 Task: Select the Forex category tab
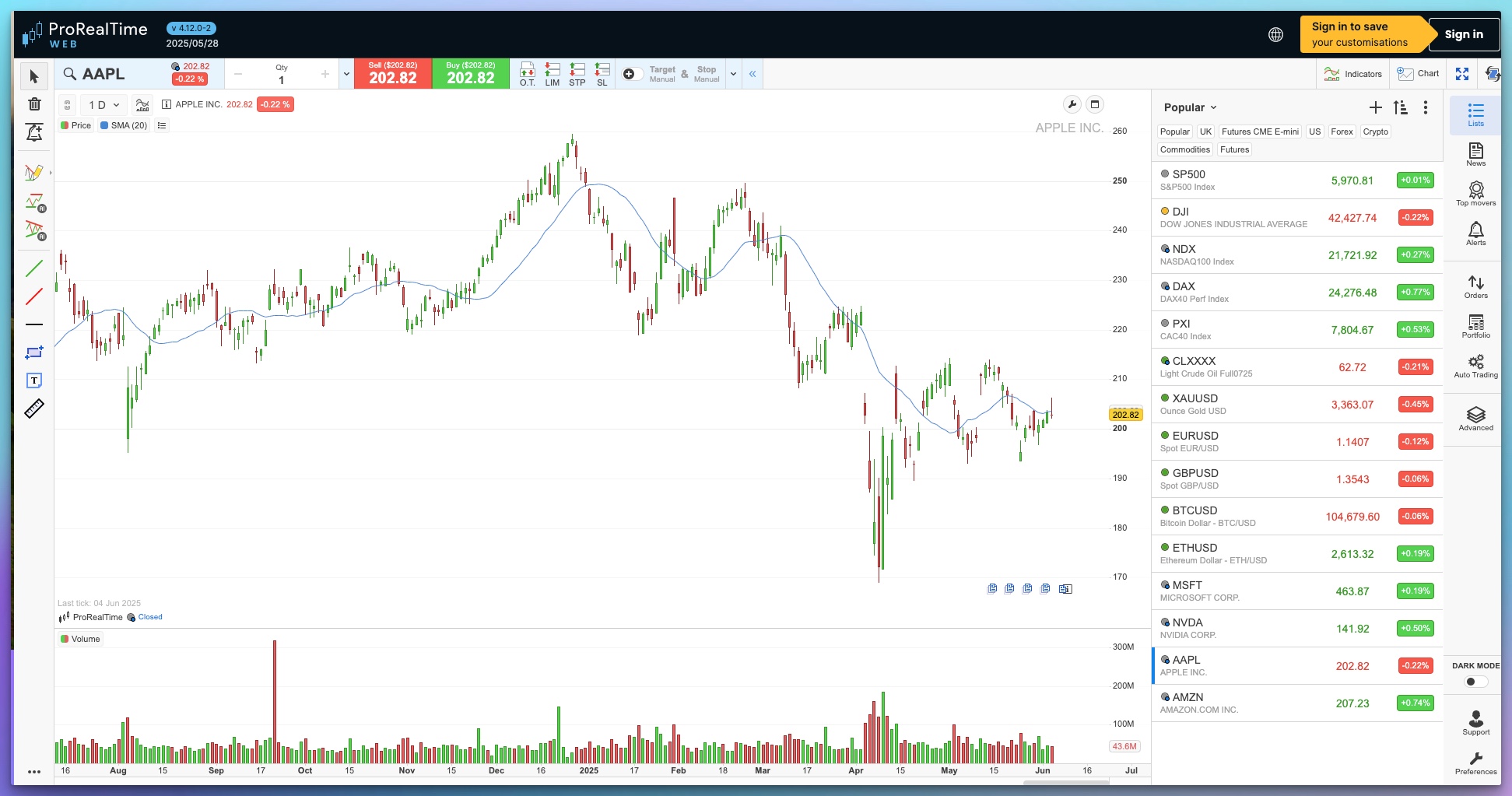click(x=1342, y=131)
